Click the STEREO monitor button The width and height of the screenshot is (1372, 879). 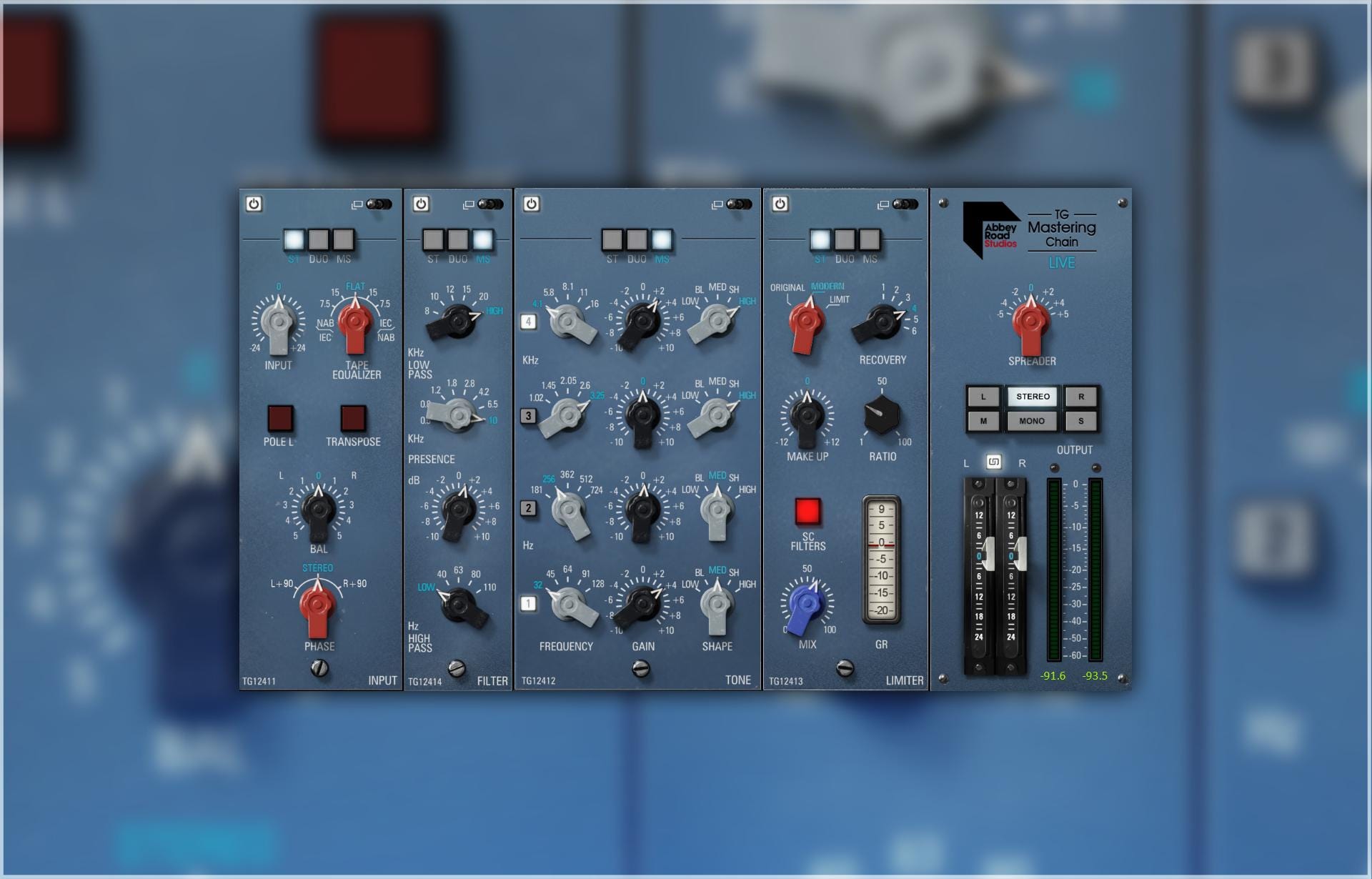click(1033, 397)
